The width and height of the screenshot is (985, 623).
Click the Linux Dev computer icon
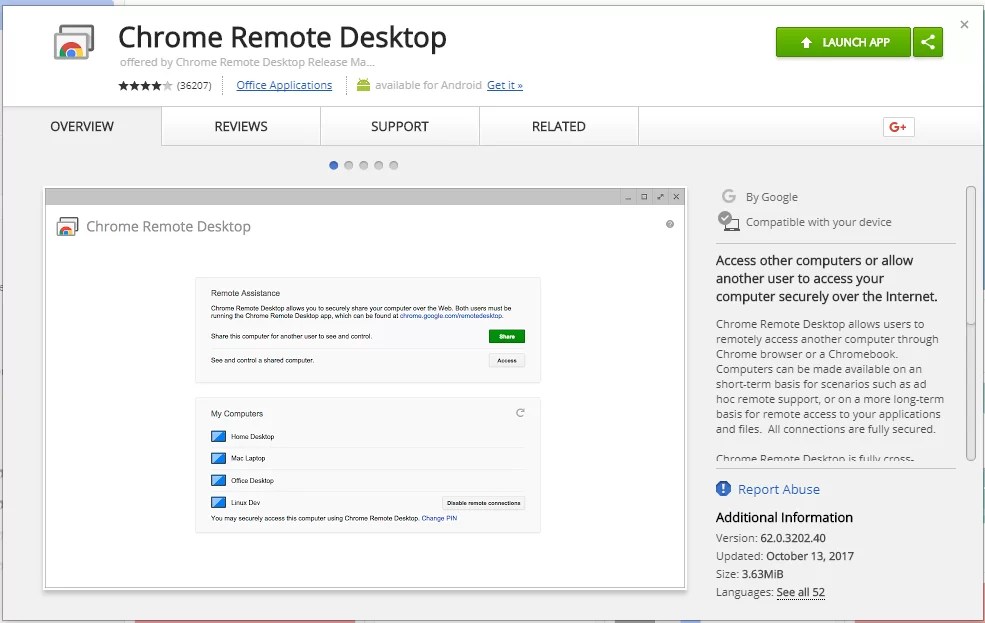click(218, 502)
